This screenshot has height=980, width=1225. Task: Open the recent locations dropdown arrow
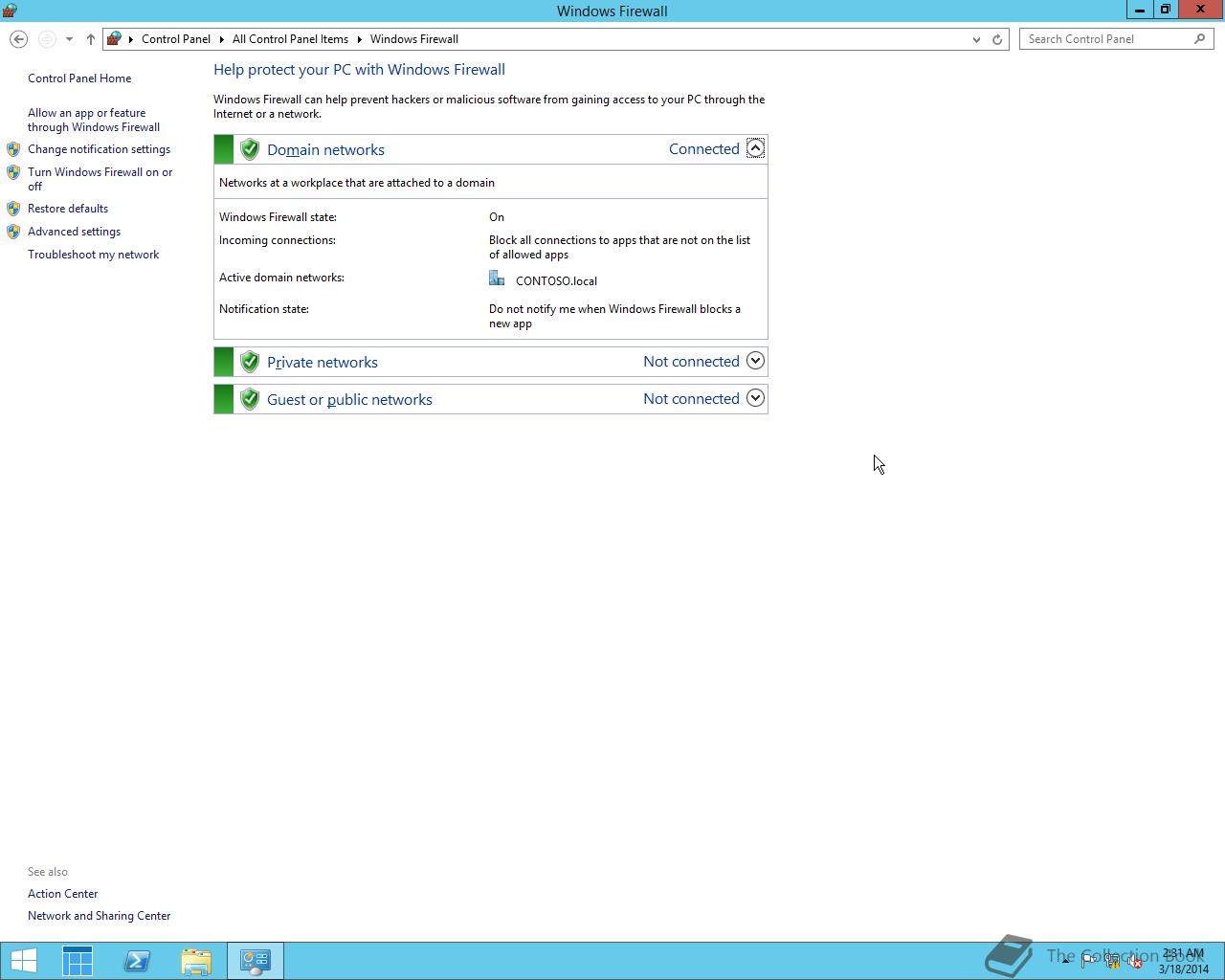pyautogui.click(x=69, y=39)
